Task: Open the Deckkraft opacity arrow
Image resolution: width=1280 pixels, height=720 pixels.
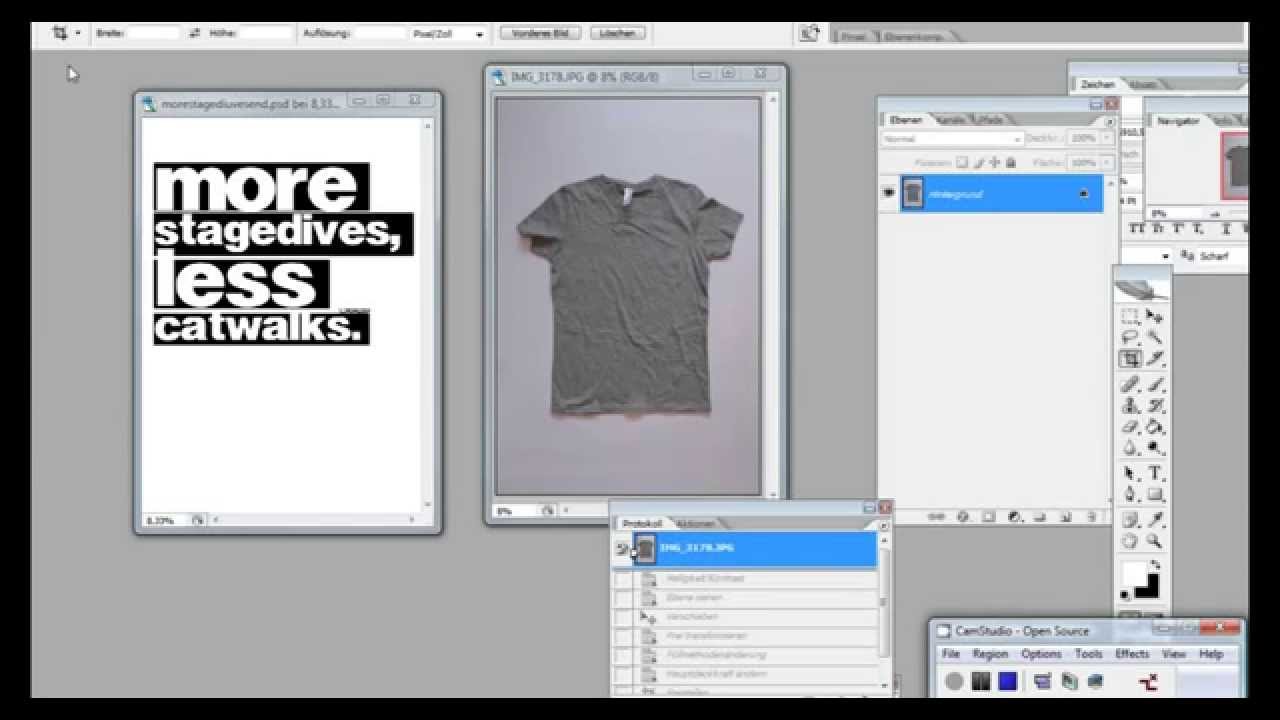Action: click(x=1107, y=139)
